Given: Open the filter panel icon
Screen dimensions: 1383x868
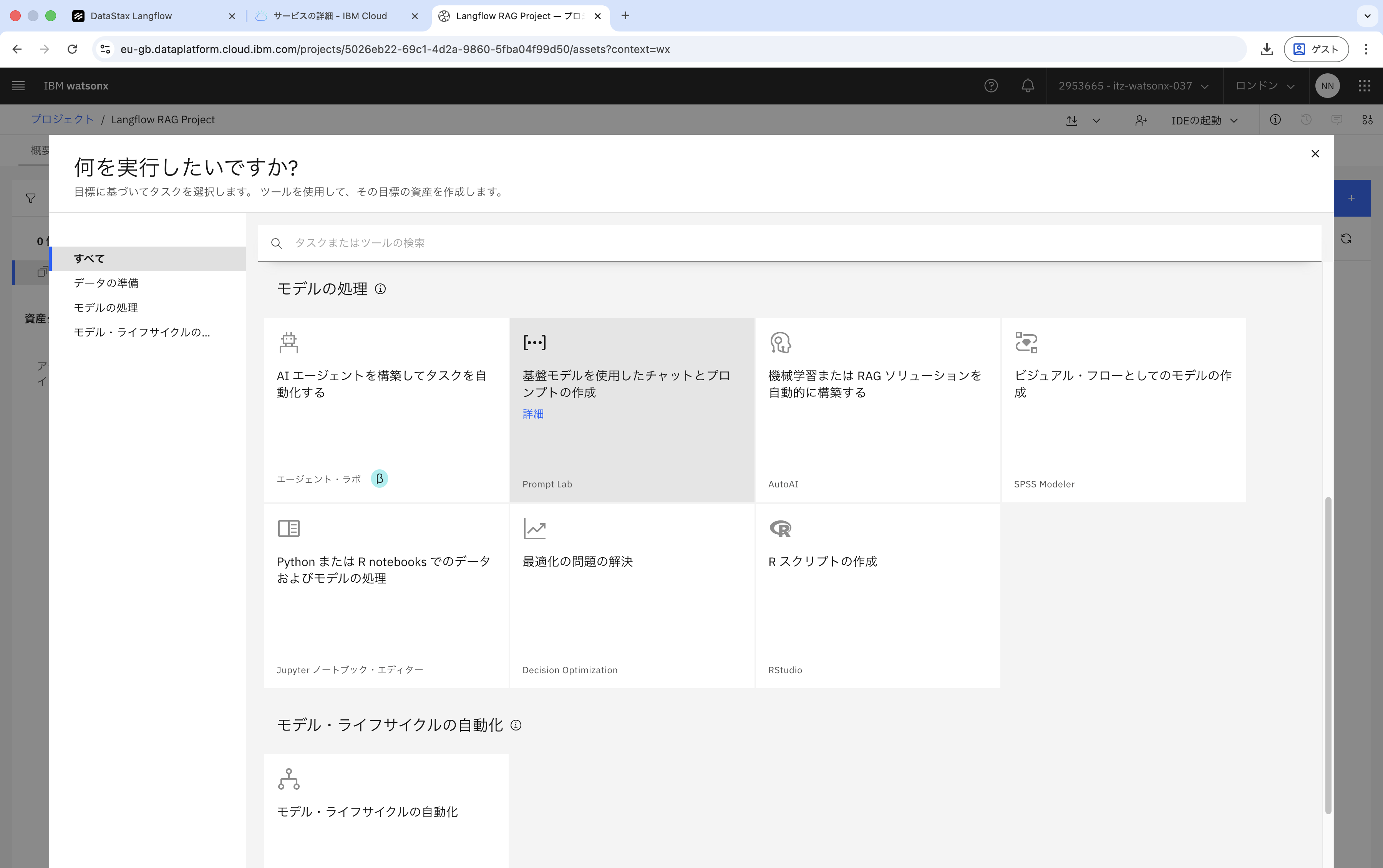Looking at the screenshot, I should tap(30, 197).
